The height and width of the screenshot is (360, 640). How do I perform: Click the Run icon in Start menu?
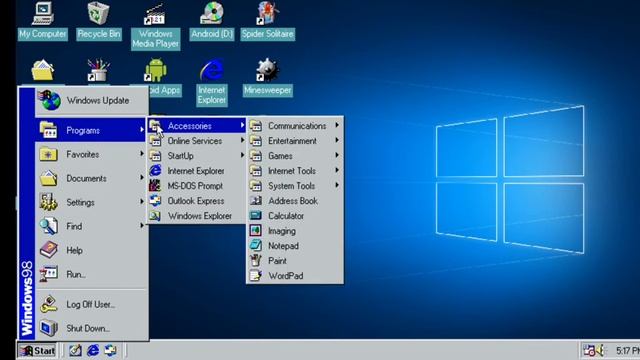(49, 274)
